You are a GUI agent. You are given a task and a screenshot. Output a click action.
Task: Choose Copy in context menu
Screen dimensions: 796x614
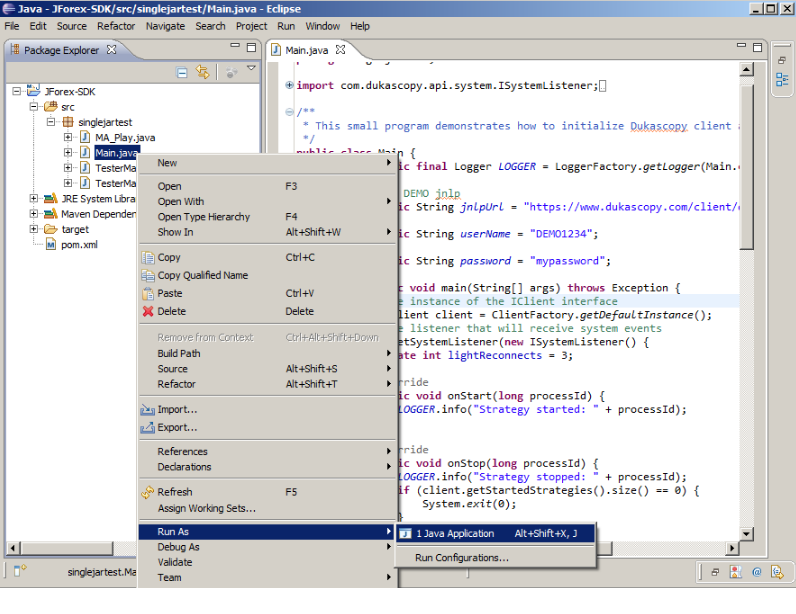click(267, 257)
